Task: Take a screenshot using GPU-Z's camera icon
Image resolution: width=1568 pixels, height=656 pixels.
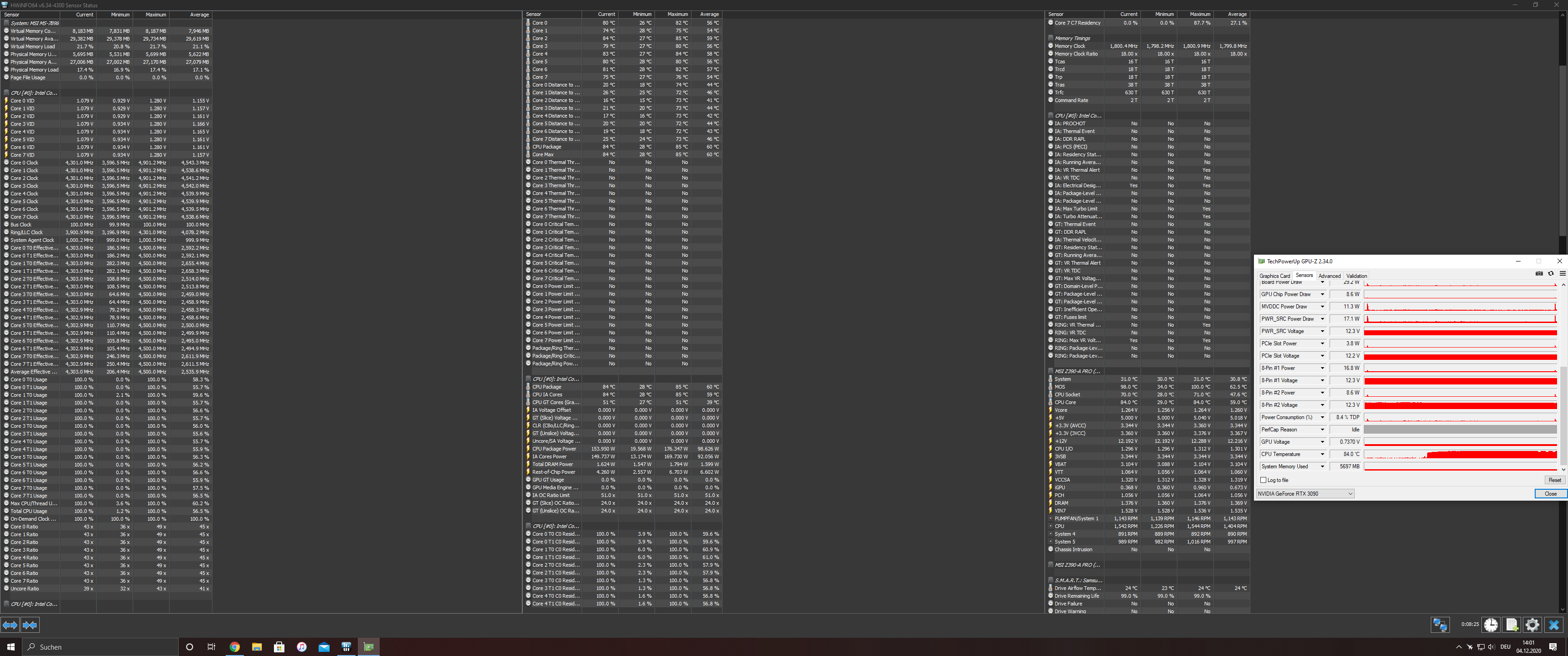Action: [1539, 273]
